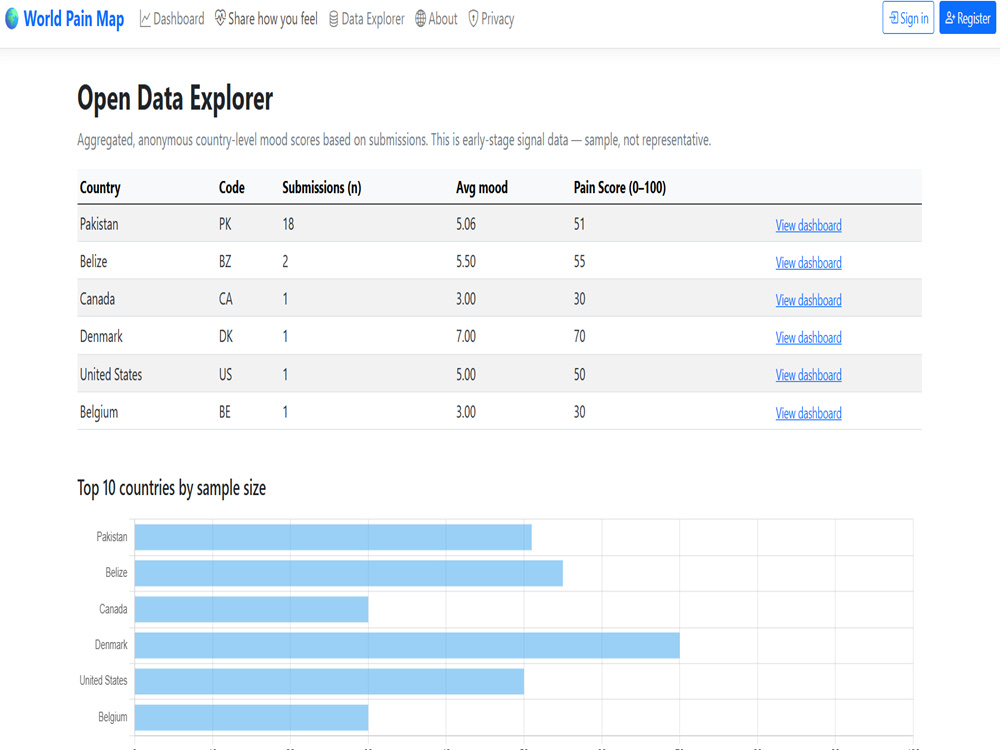View dashboard for Belgium

[x=808, y=413]
